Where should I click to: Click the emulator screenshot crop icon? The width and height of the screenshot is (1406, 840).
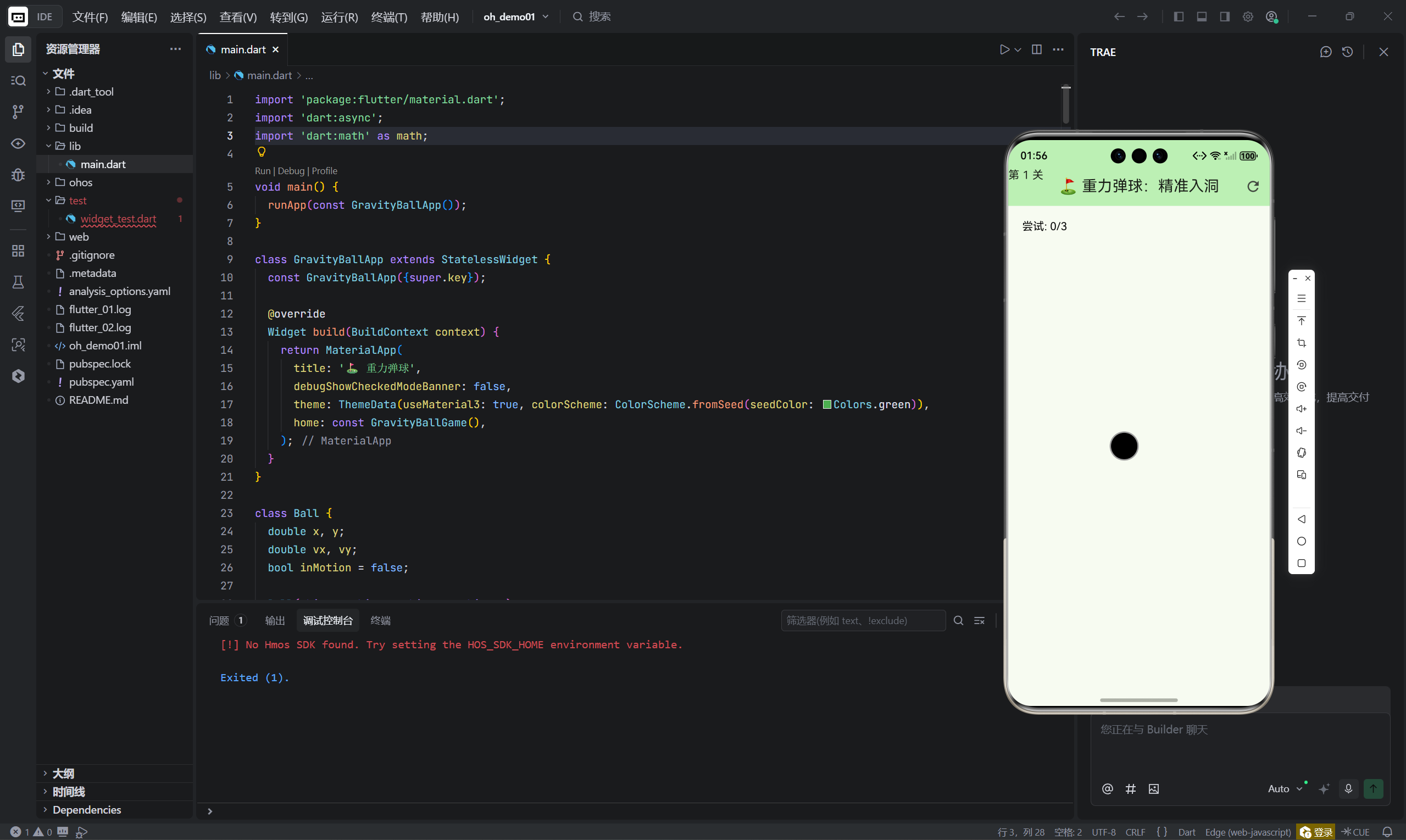pos(1301,343)
